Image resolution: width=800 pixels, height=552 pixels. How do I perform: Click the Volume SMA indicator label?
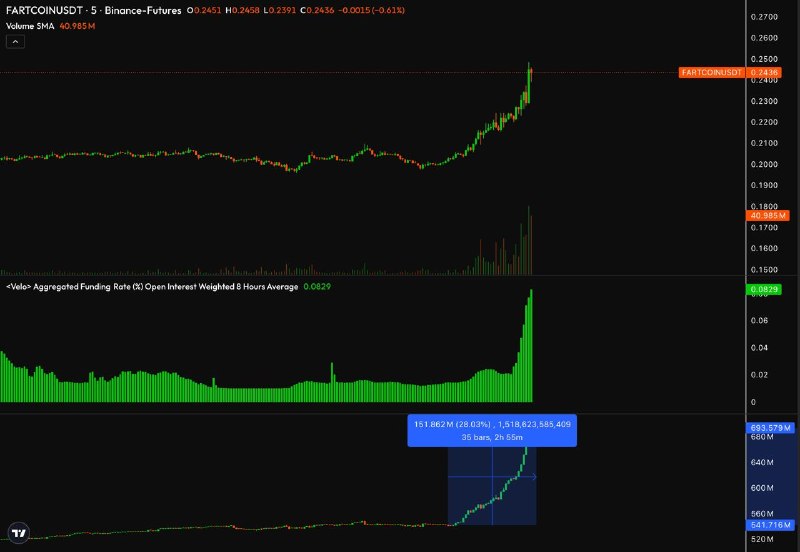pyautogui.click(x=32, y=25)
